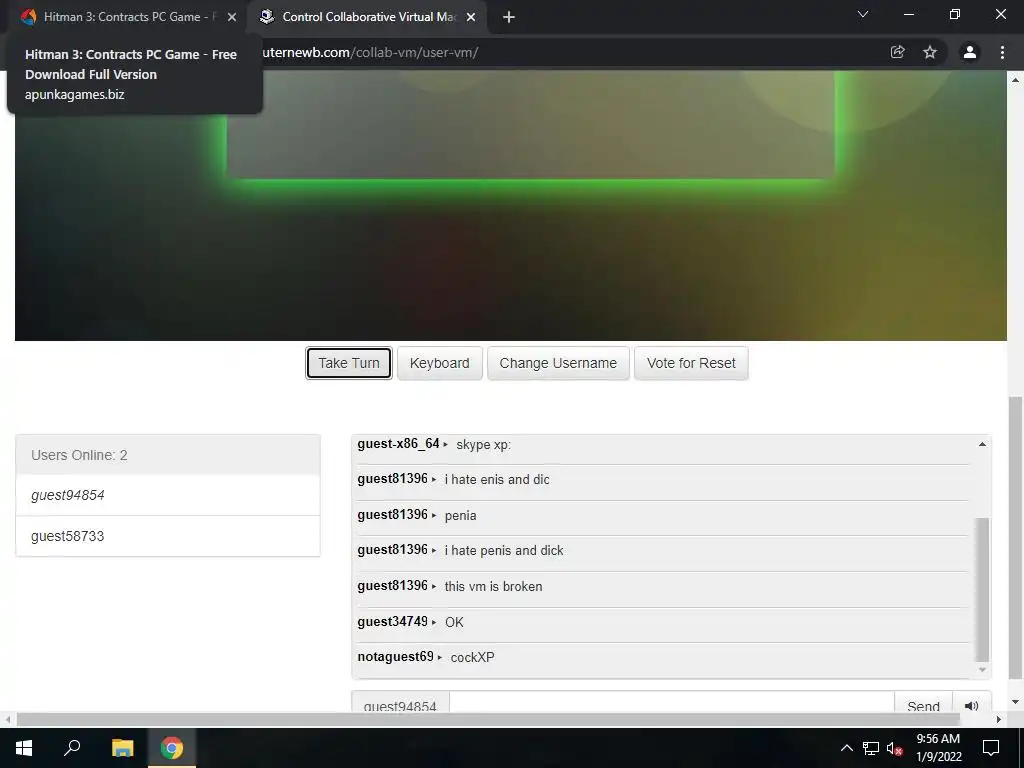Click the address bar URL
Viewport: 1024px width, 768px height.
[x=370, y=52]
